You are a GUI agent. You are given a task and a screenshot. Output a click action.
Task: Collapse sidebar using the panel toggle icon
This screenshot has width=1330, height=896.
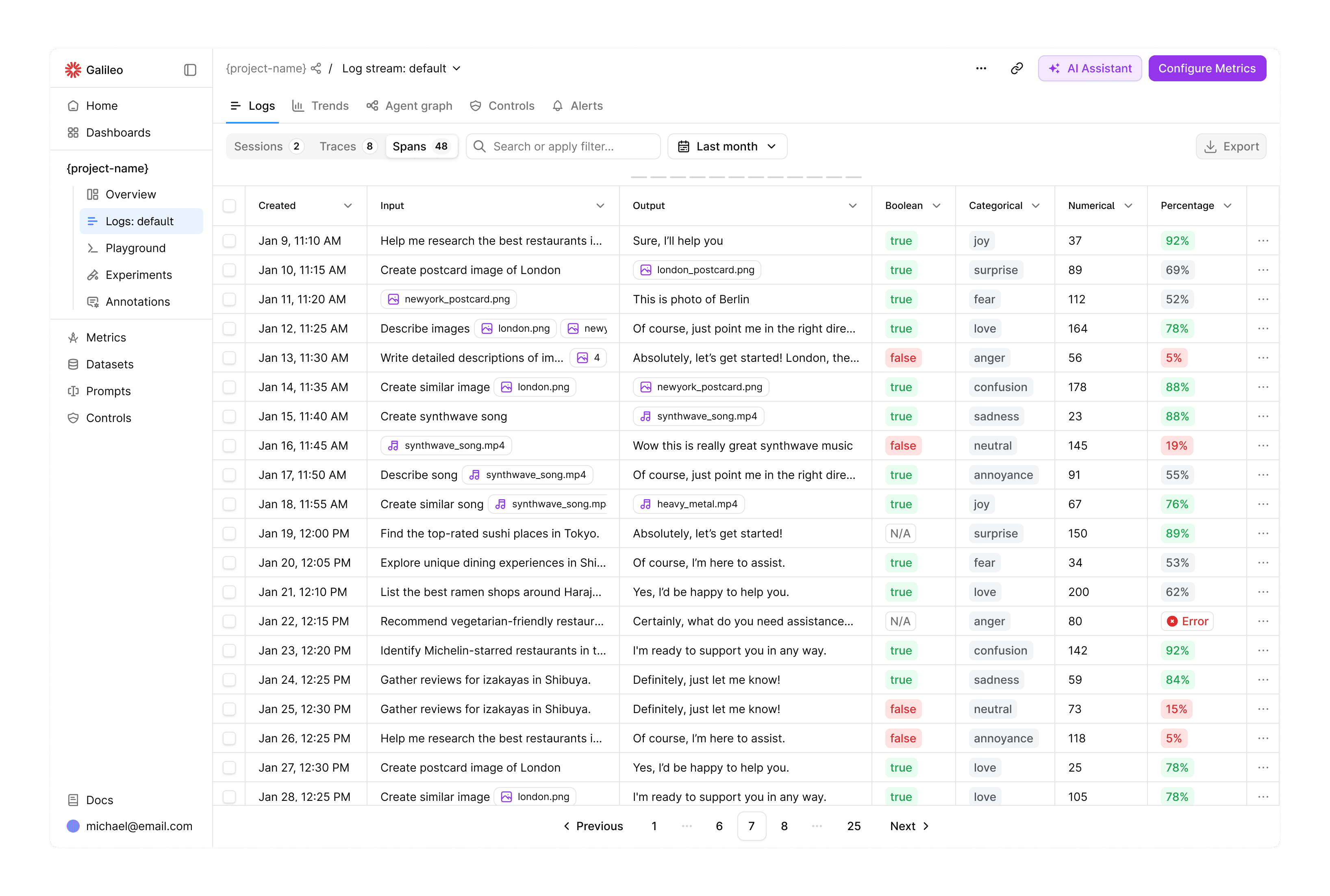click(x=190, y=70)
